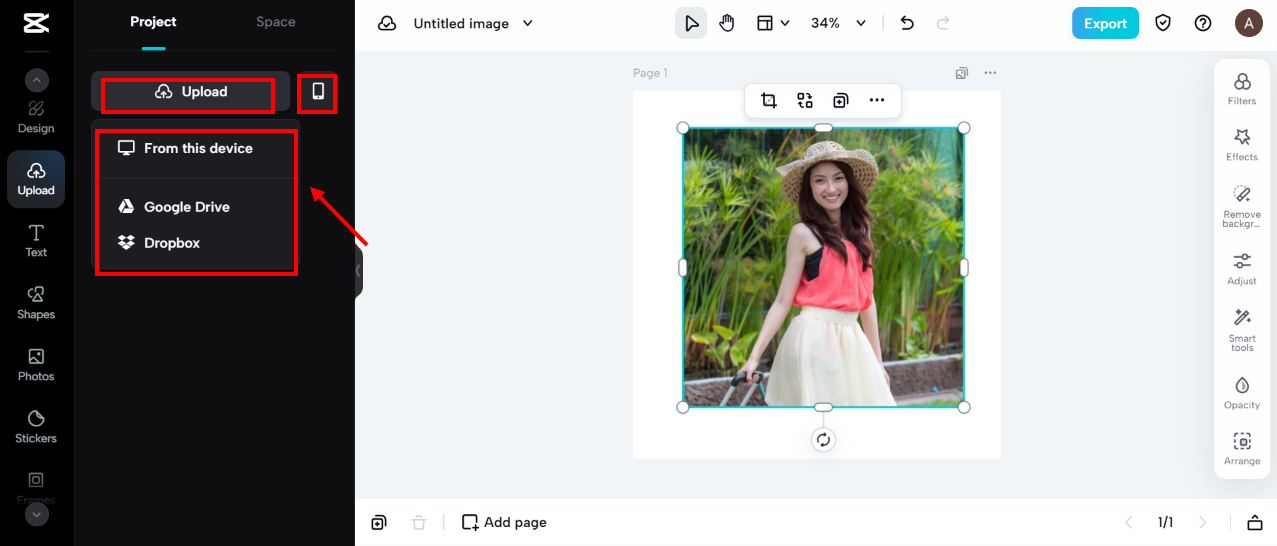
Task: Select the pointer select tool
Action: [691, 23]
